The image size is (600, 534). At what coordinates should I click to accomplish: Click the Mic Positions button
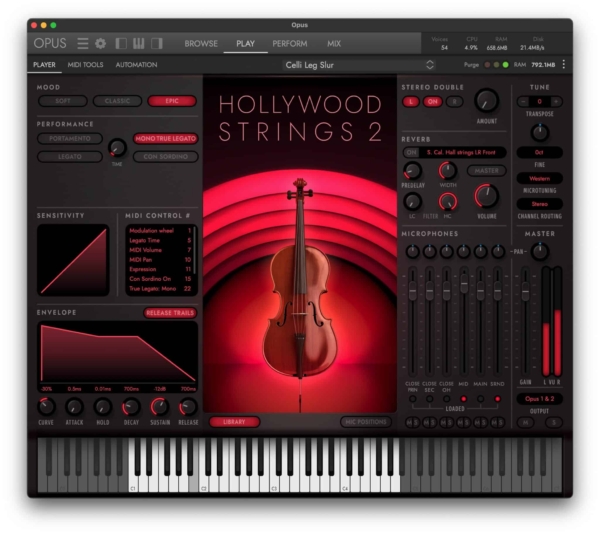366,422
